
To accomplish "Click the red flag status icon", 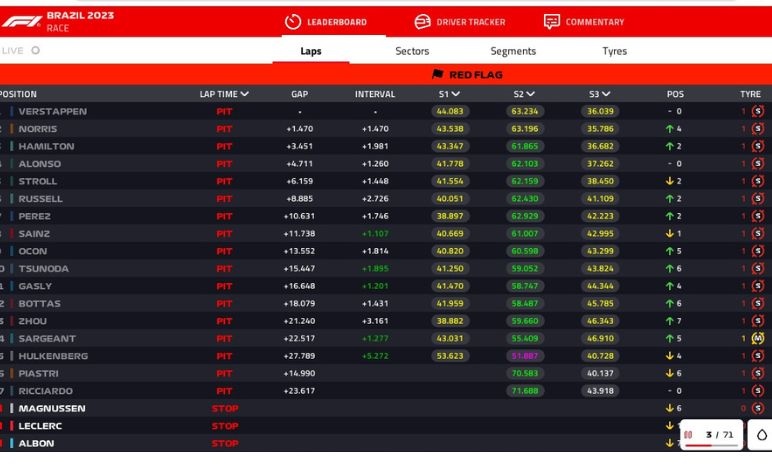I will tap(437, 75).
